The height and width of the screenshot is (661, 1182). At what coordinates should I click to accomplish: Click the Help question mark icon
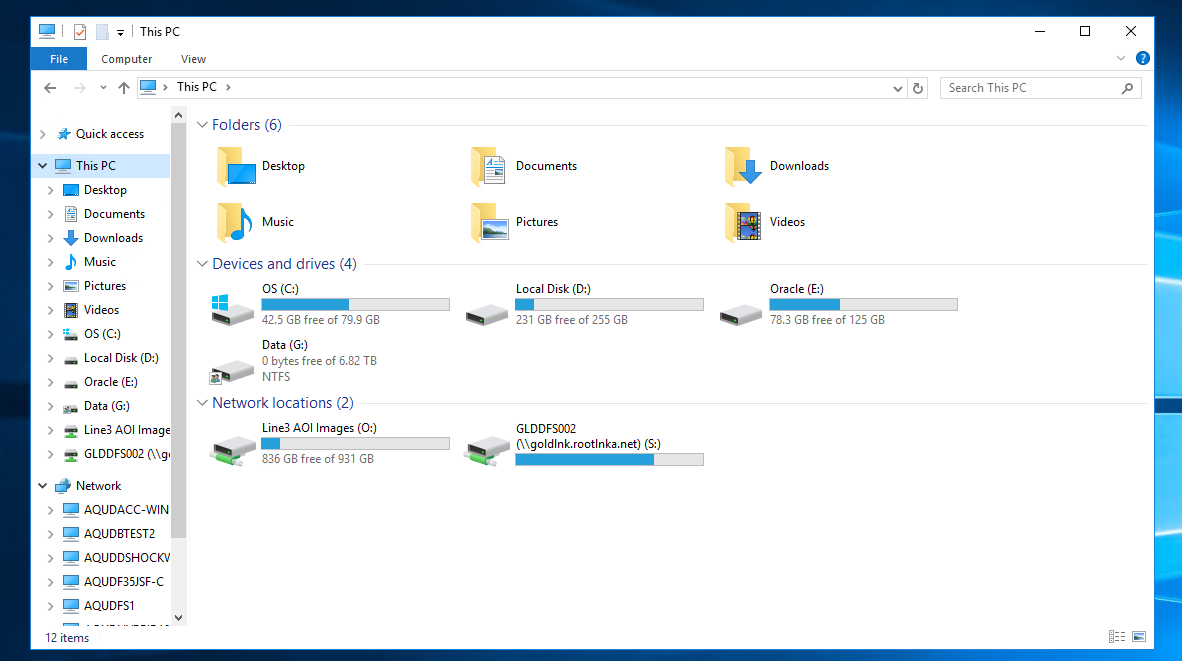[x=1143, y=59]
